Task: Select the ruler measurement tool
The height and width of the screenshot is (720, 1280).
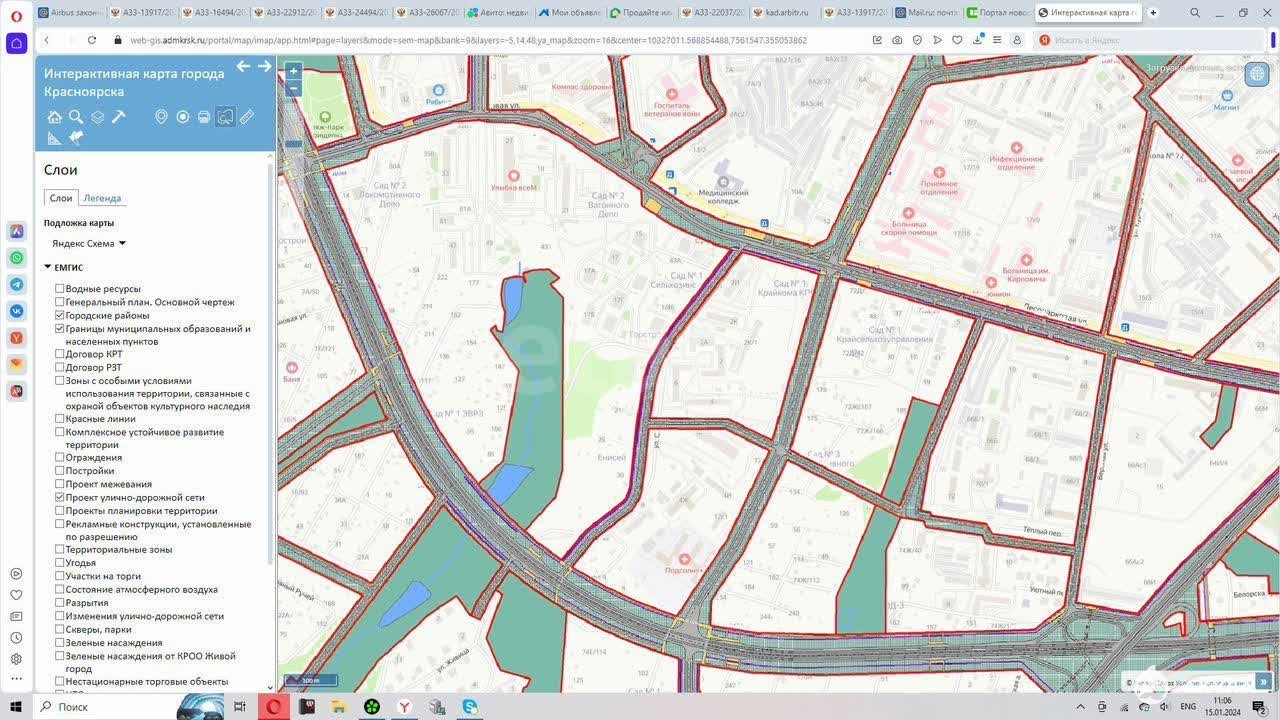Action: (x=247, y=117)
